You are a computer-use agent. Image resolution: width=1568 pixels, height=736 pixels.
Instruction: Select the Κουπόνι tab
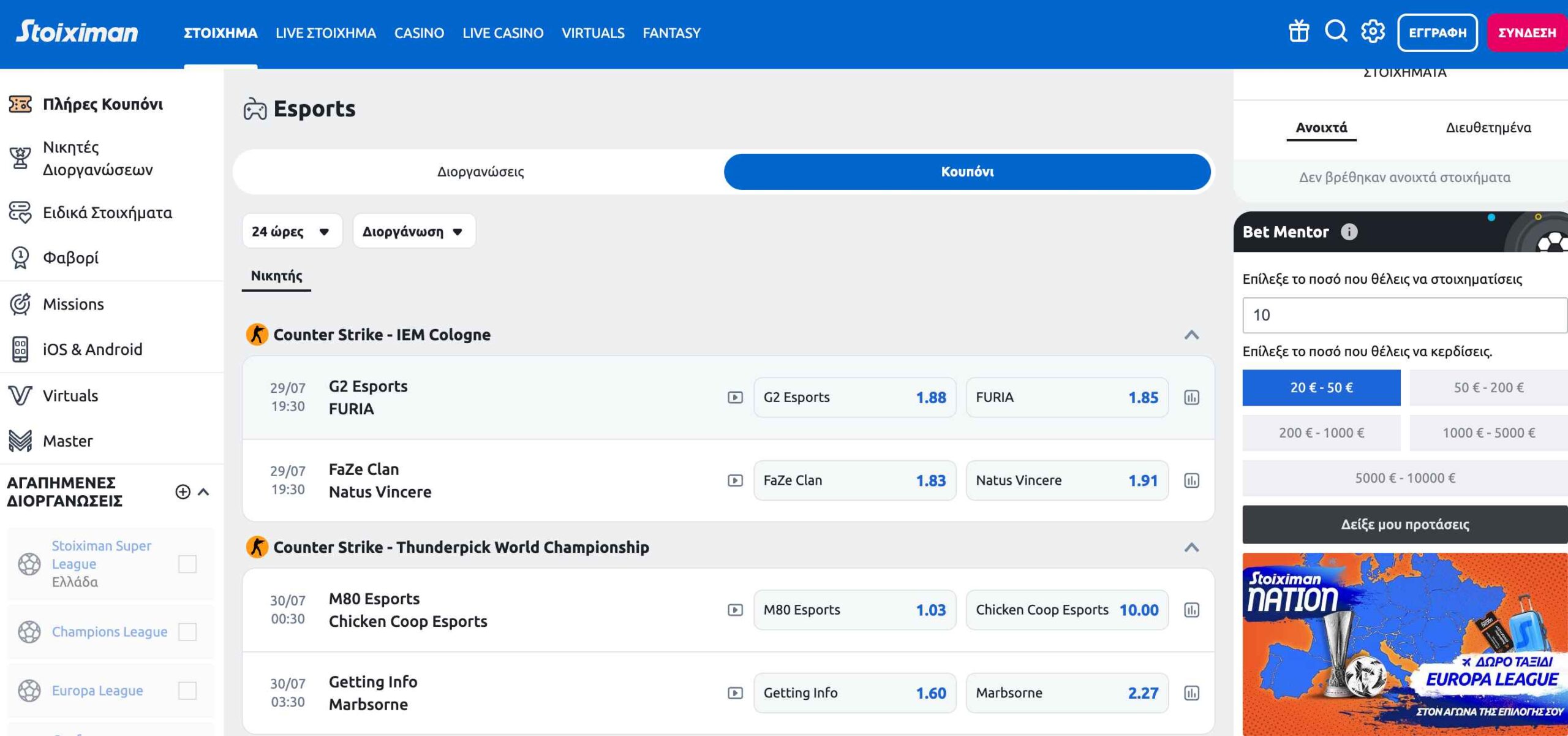click(967, 172)
